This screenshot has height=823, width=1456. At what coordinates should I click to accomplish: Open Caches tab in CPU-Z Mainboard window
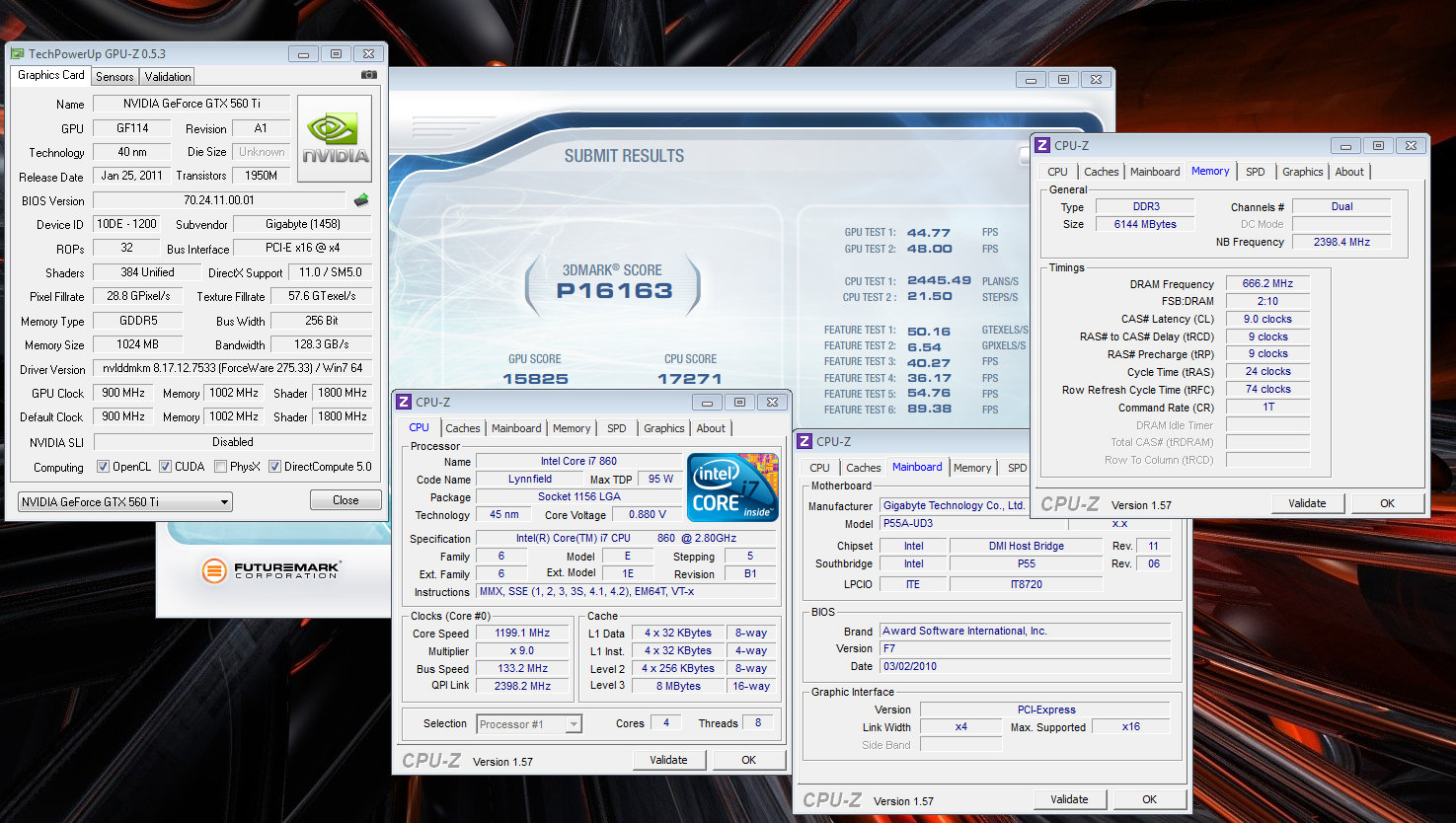click(x=864, y=468)
